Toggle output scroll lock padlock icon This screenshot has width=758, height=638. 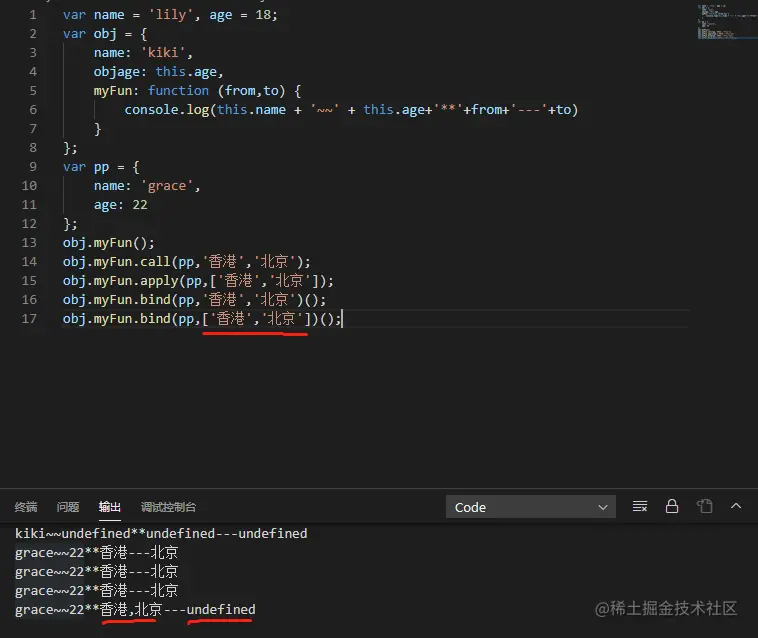(x=672, y=506)
